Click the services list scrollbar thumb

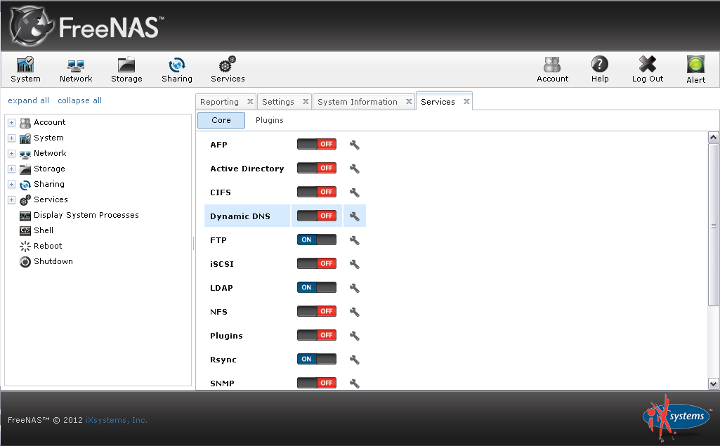(x=713, y=225)
